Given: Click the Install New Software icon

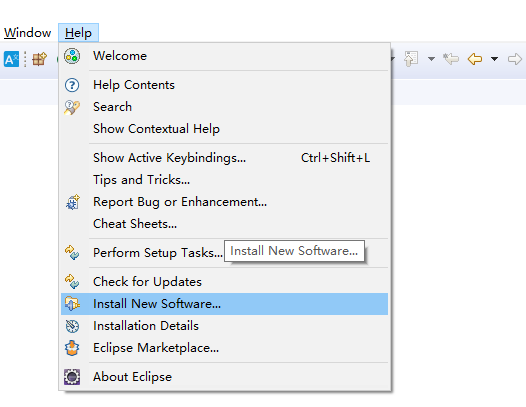Looking at the screenshot, I should [72, 304].
